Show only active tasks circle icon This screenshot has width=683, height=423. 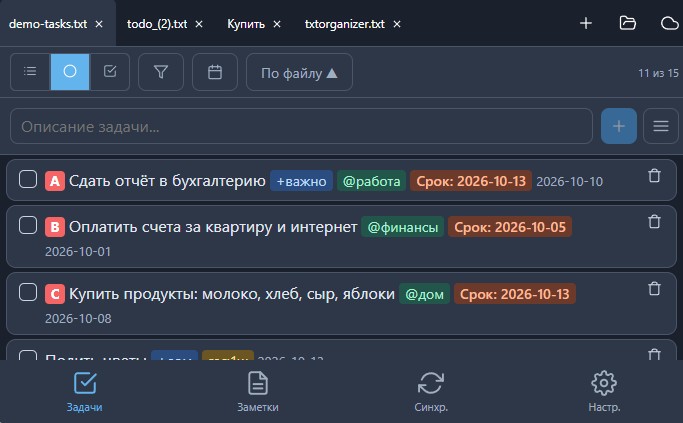click(70, 72)
